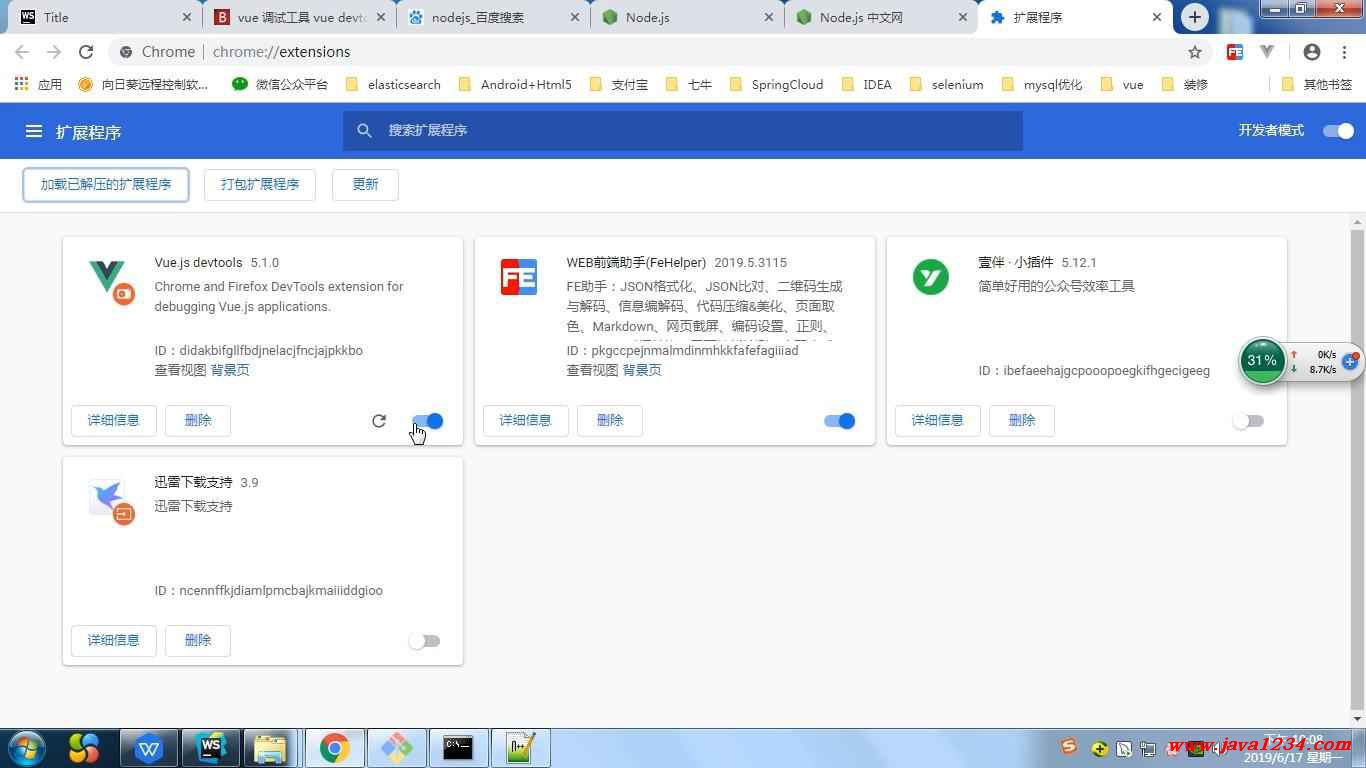Open the command prompt taskbar icon

coord(459,748)
